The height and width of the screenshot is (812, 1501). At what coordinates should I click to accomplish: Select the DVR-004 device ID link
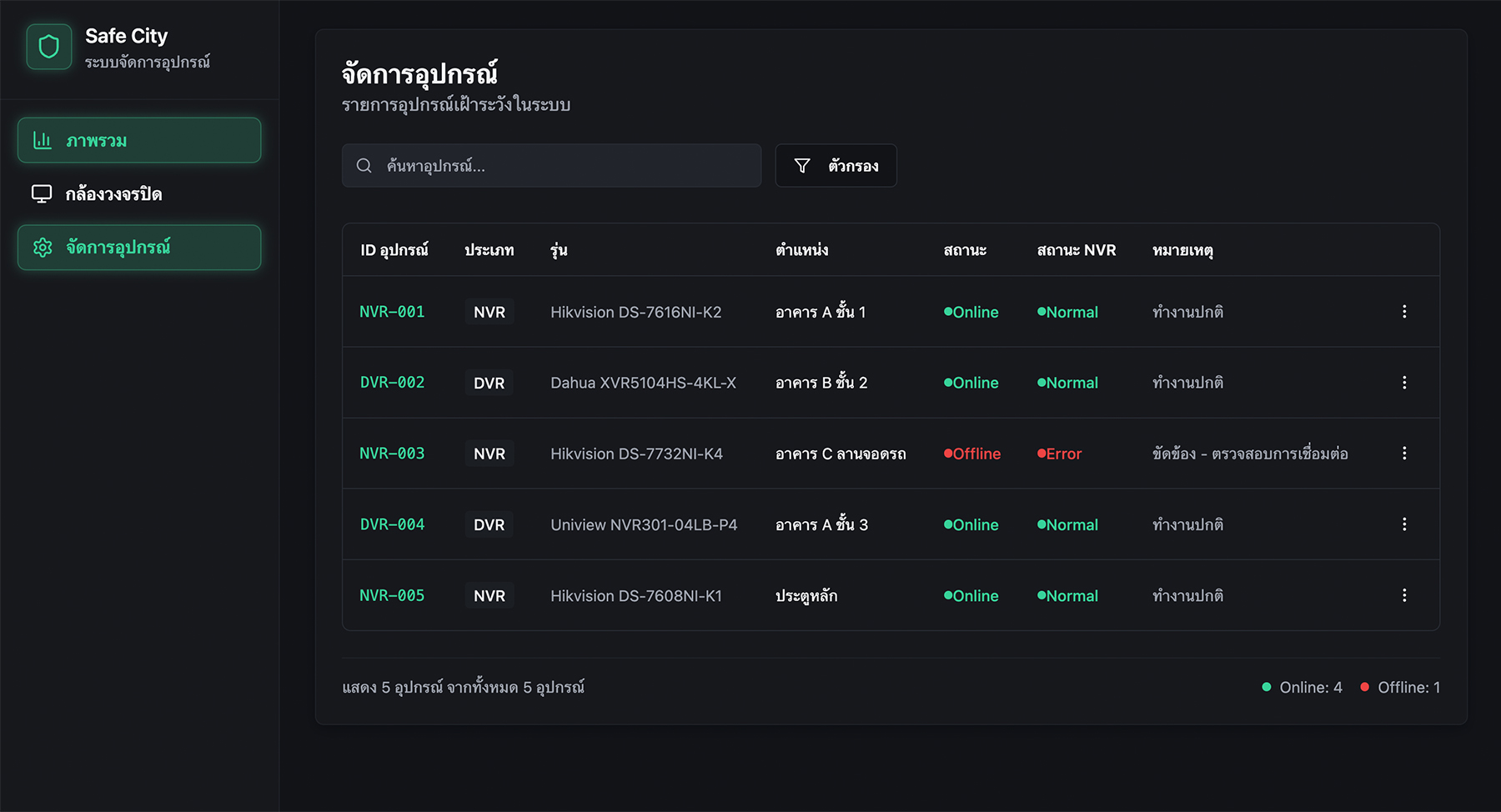click(392, 524)
